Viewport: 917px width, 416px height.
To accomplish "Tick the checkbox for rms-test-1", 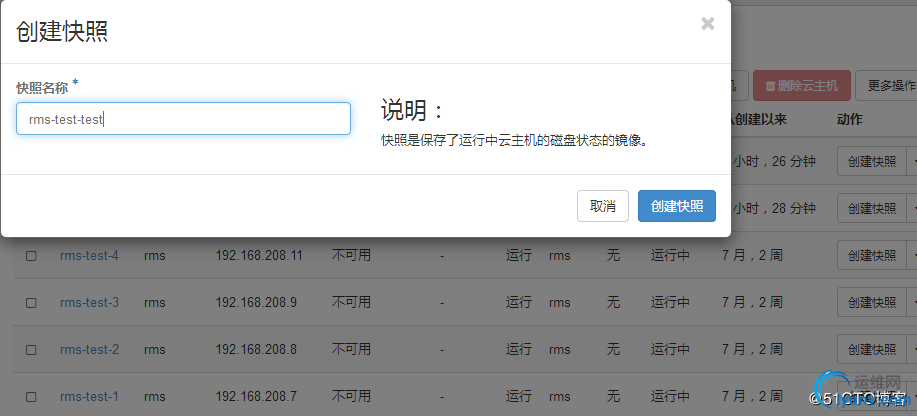I will 31,397.
